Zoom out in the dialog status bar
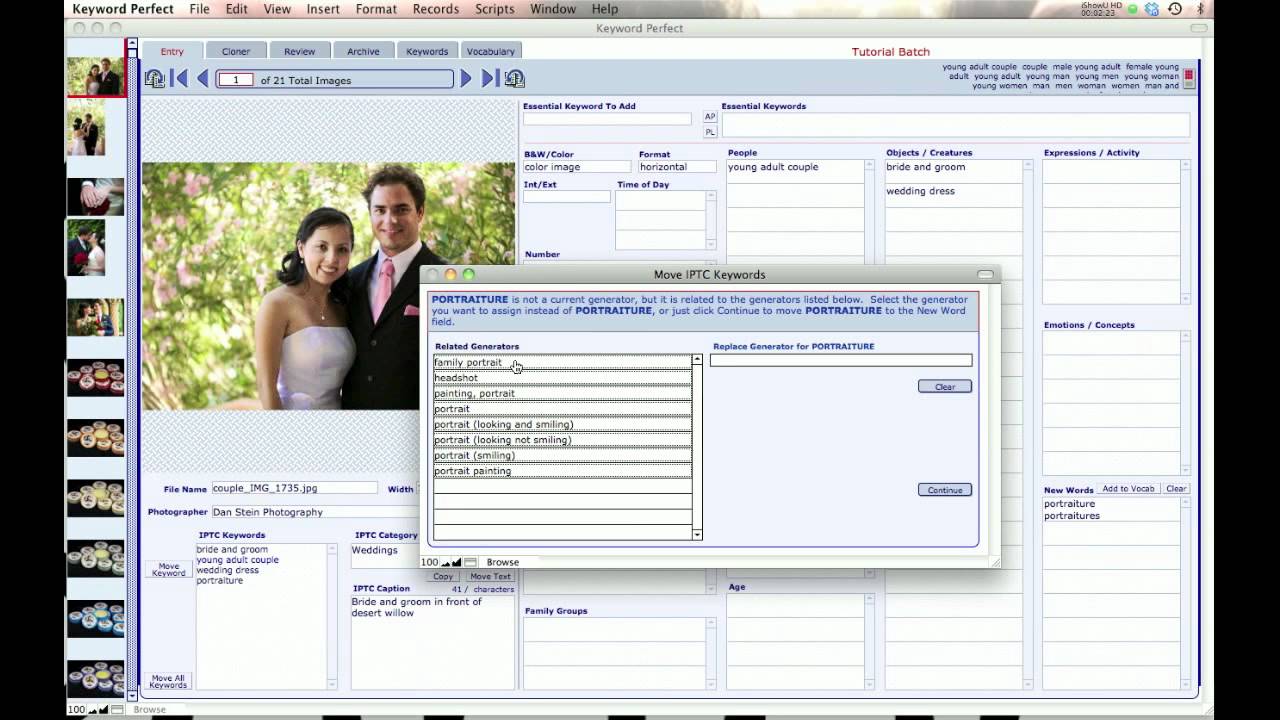The width and height of the screenshot is (1280, 720). coord(446,562)
